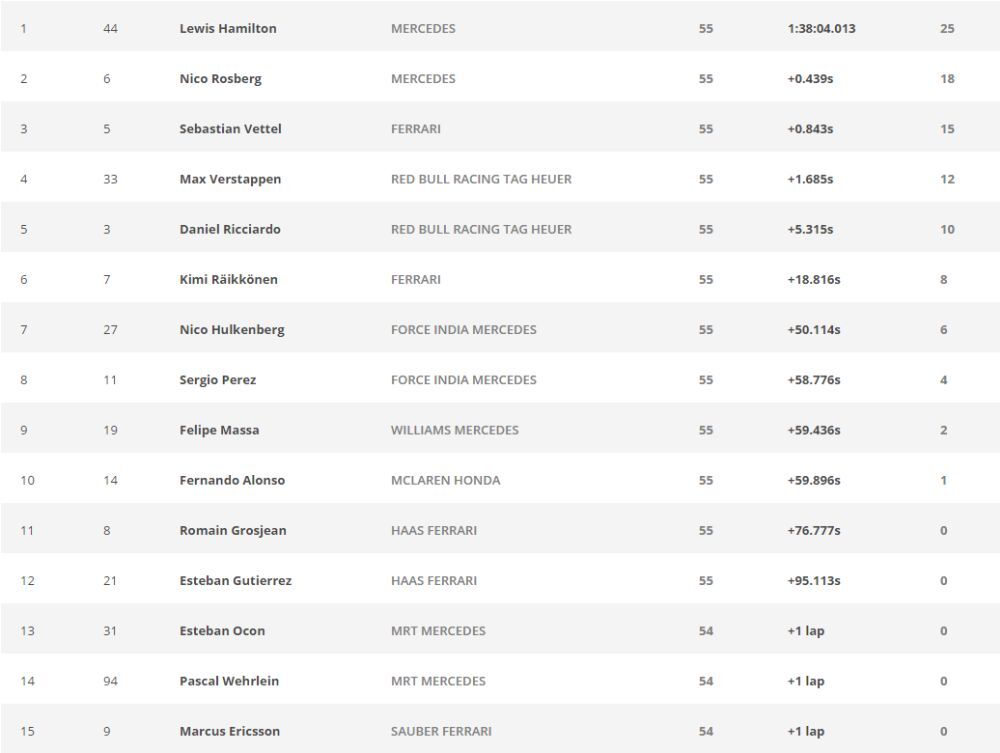Viewport: 1000px width, 753px height.
Task: Click Max Verstappen's name
Action: (230, 179)
